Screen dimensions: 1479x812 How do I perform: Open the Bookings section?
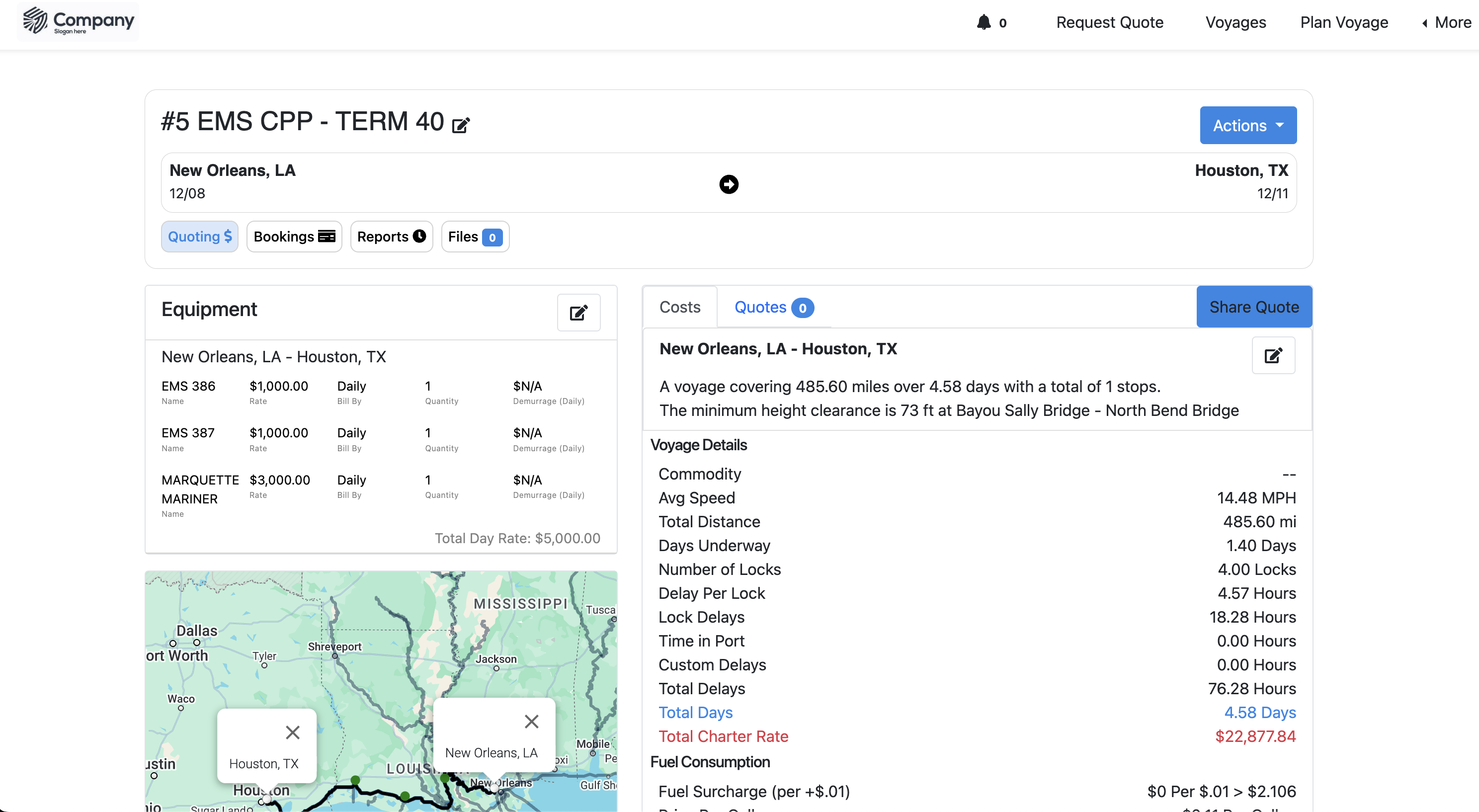coord(294,237)
